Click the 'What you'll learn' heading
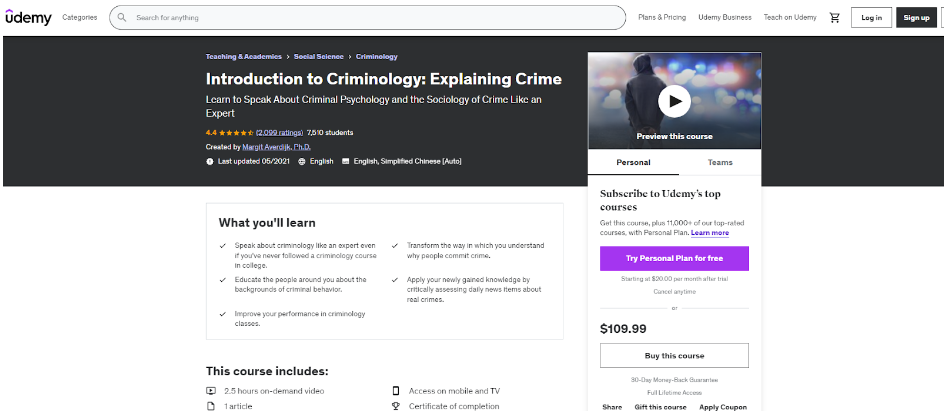 tap(267, 223)
